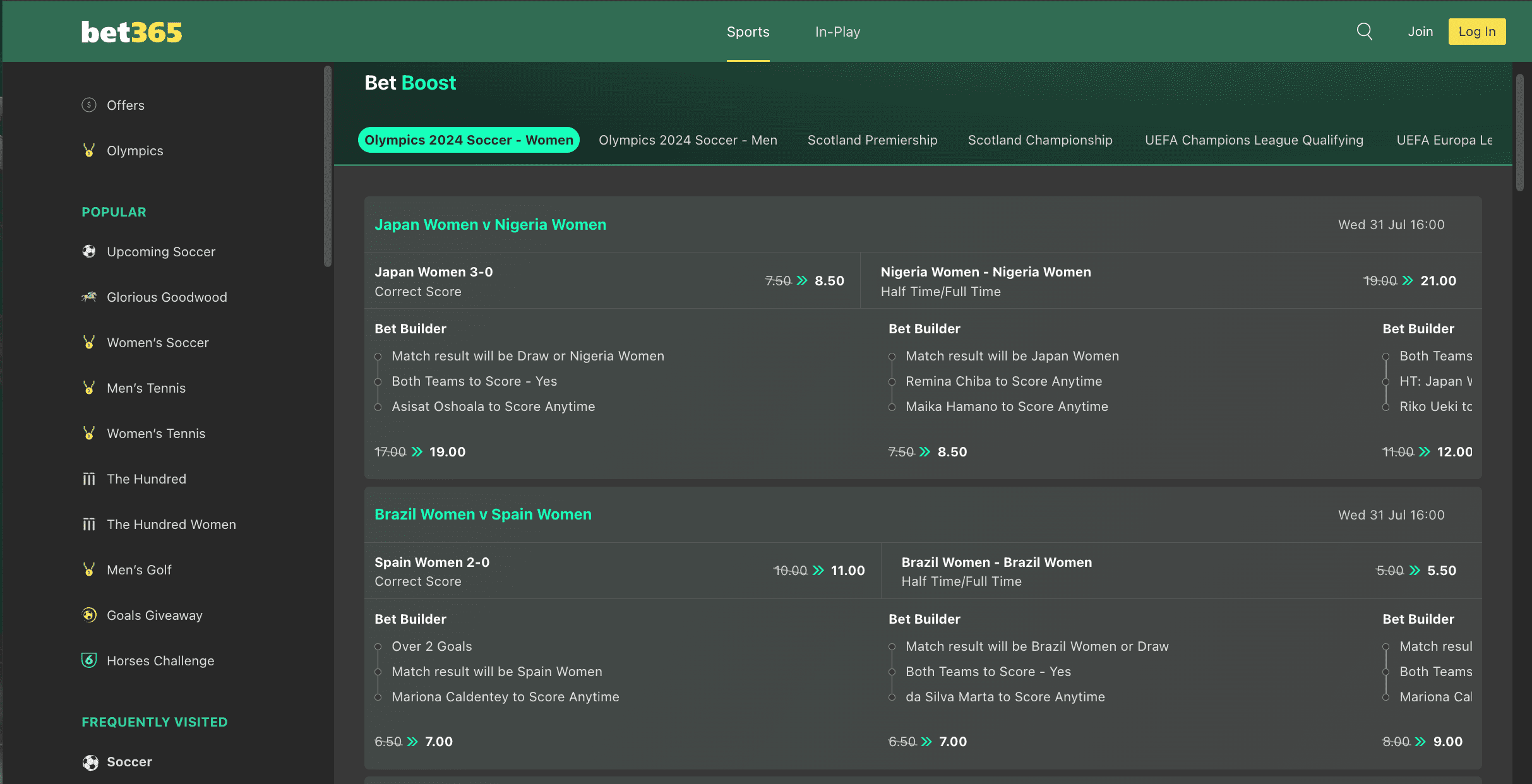This screenshot has height=784, width=1532.
Task: Click the Olympics medal icon
Action: [89, 150]
